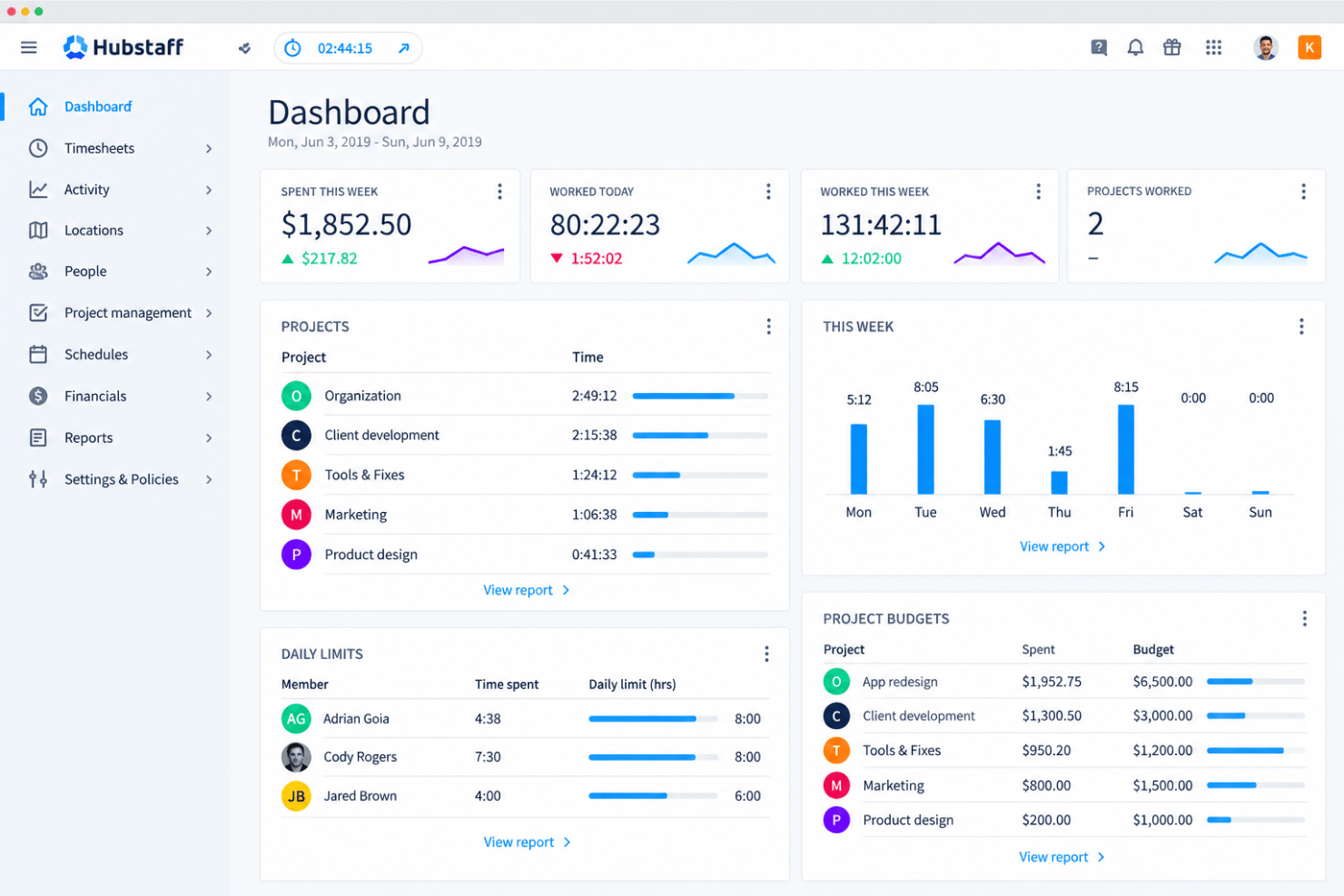1344x896 pixels.
Task: Click the Friday bar in weekly chart
Action: pos(1126,449)
